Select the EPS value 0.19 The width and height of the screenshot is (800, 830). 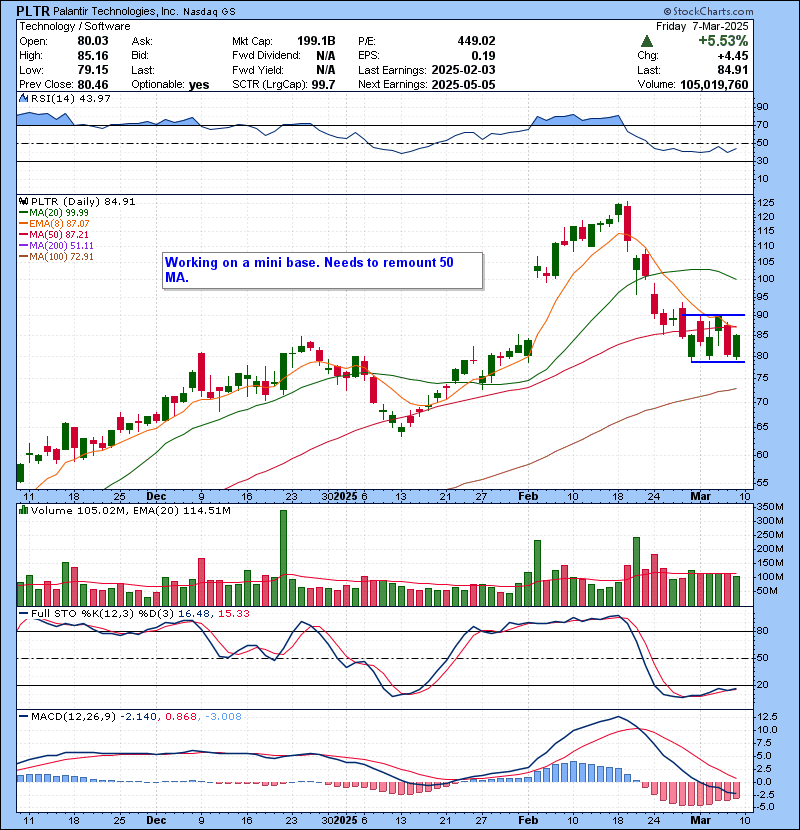pyautogui.click(x=483, y=56)
